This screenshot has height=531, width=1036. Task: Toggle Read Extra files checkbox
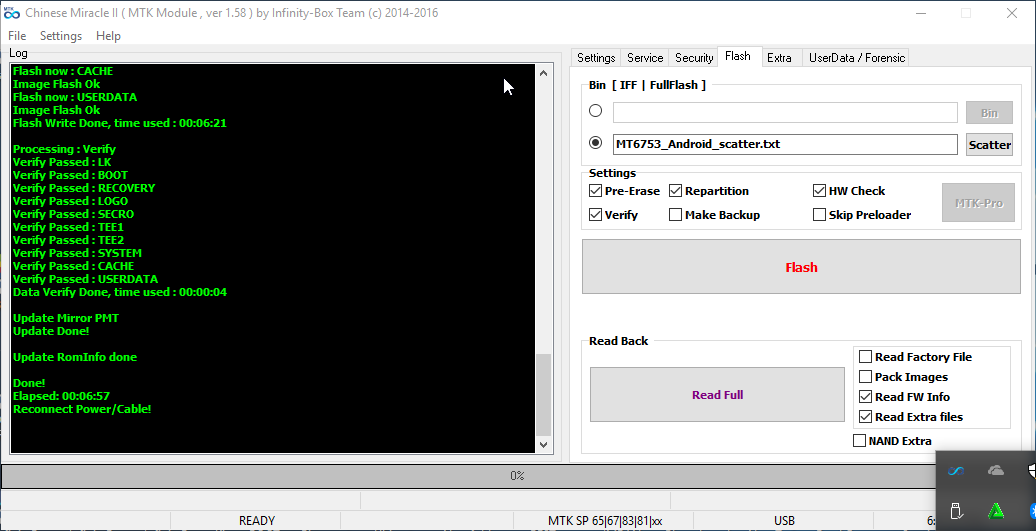tap(865, 417)
